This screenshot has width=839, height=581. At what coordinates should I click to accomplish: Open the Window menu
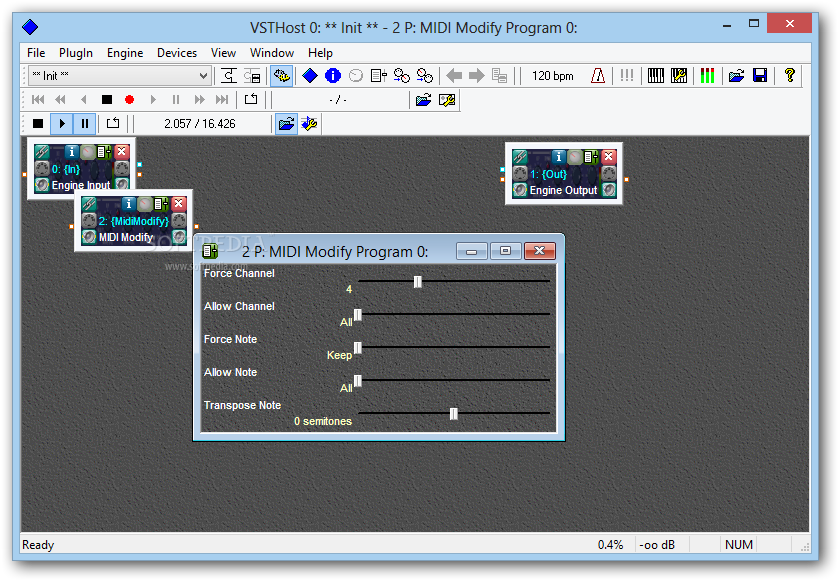pos(272,53)
